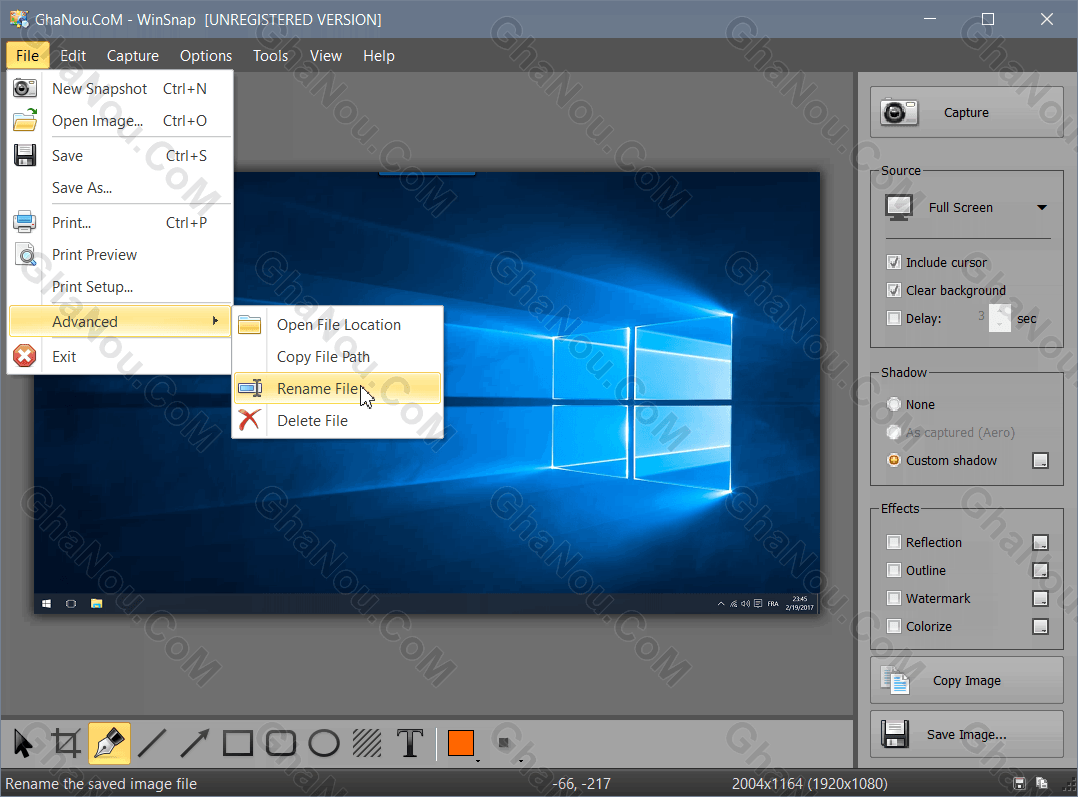Image resolution: width=1078 pixels, height=797 pixels.
Task: Select the hatched highlight tool
Action: coord(367,743)
